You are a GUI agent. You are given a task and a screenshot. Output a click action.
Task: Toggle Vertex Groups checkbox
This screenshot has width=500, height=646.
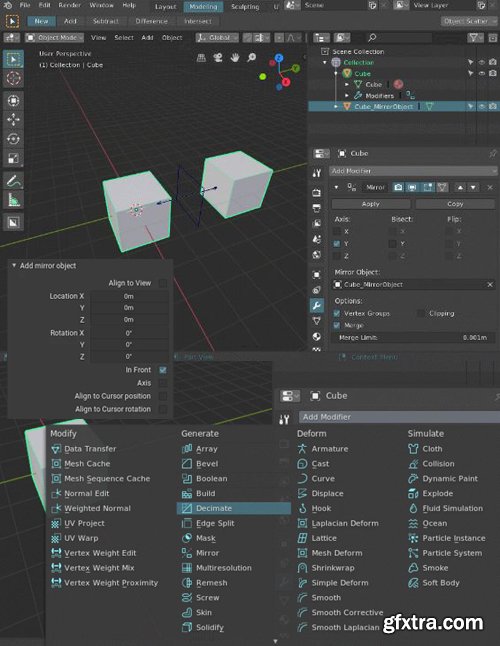pos(337,313)
